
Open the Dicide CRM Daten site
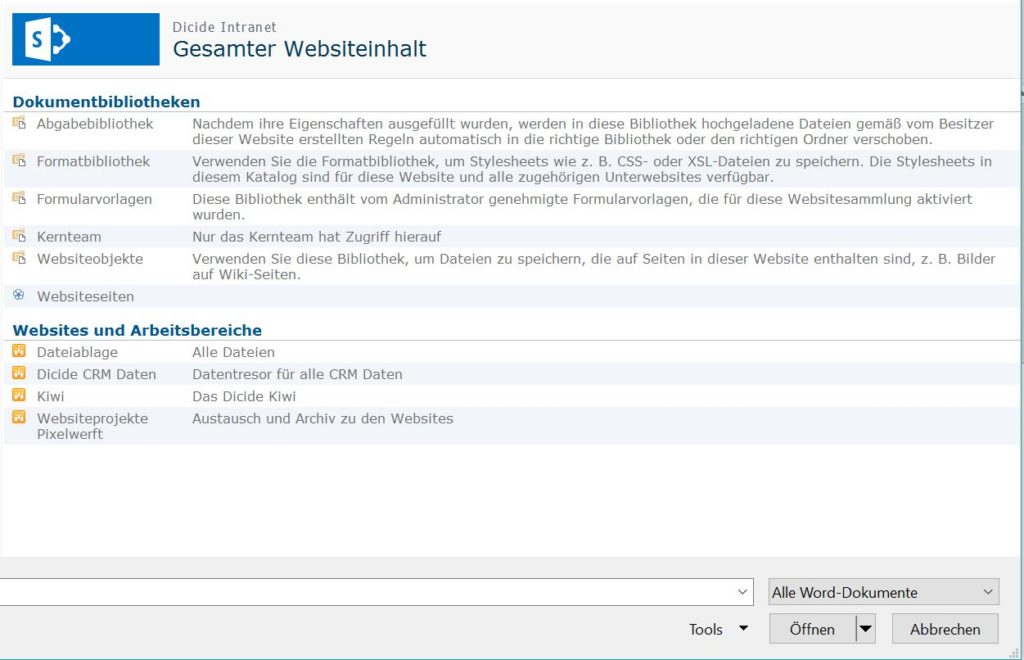pos(96,375)
